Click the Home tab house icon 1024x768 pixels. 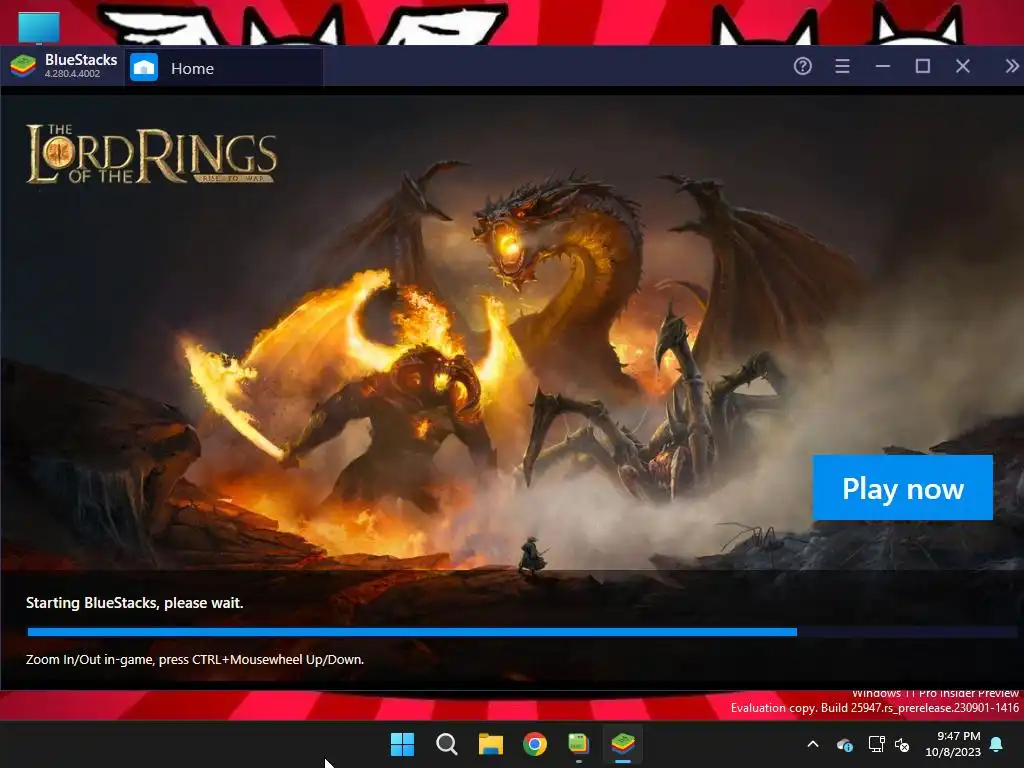(x=144, y=68)
